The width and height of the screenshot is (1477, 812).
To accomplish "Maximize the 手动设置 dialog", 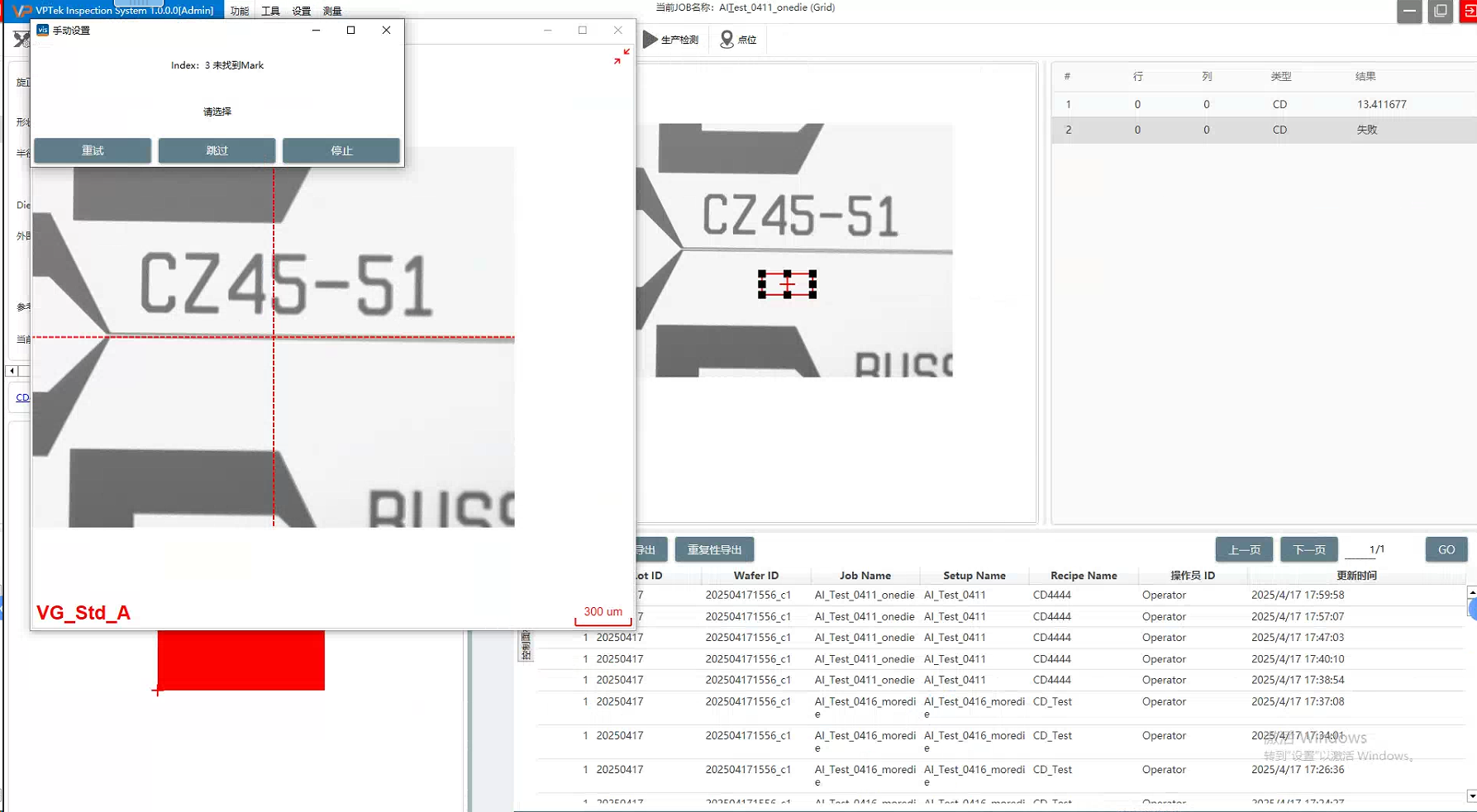I will (350, 30).
